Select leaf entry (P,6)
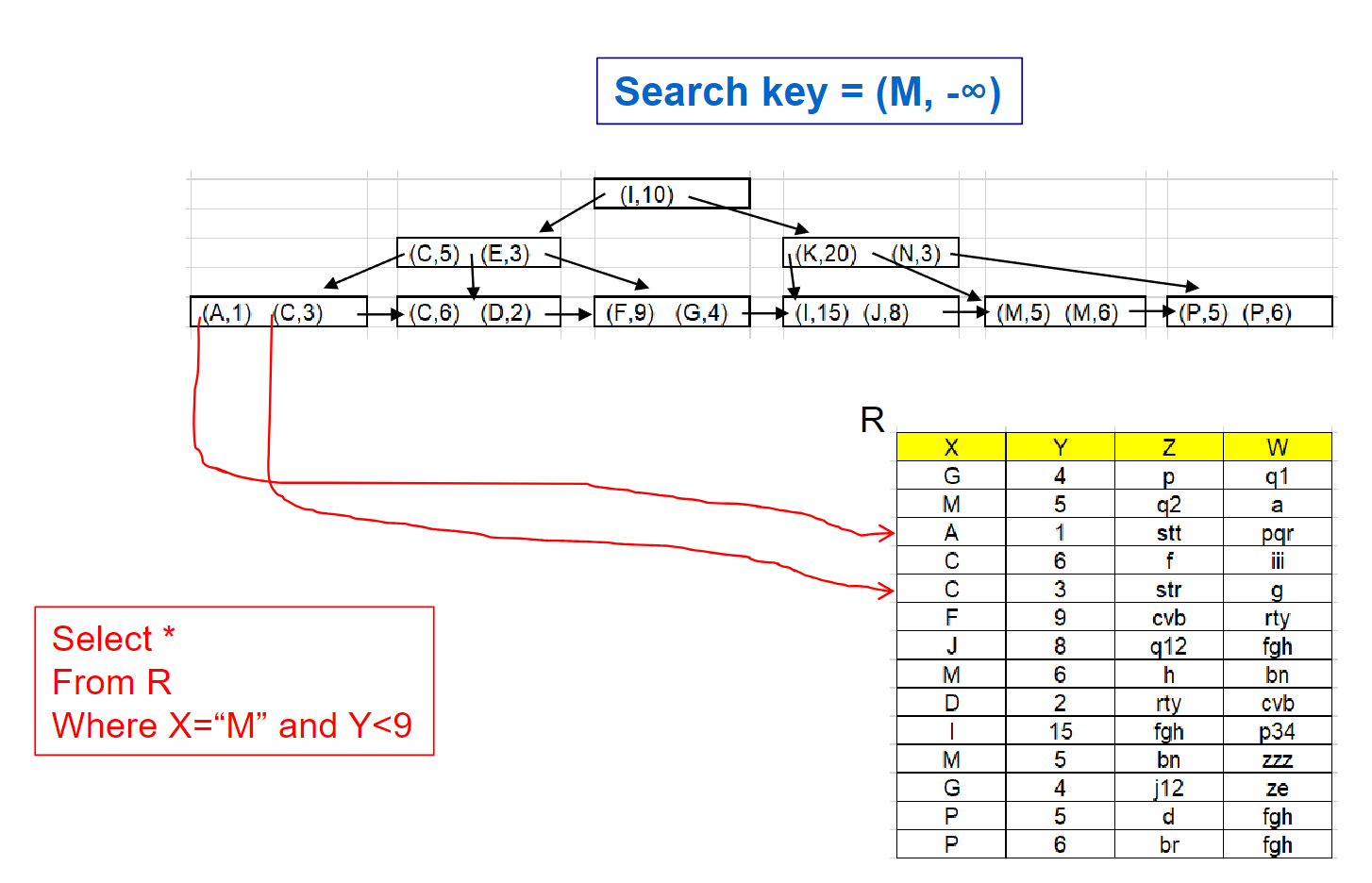 click(1266, 313)
